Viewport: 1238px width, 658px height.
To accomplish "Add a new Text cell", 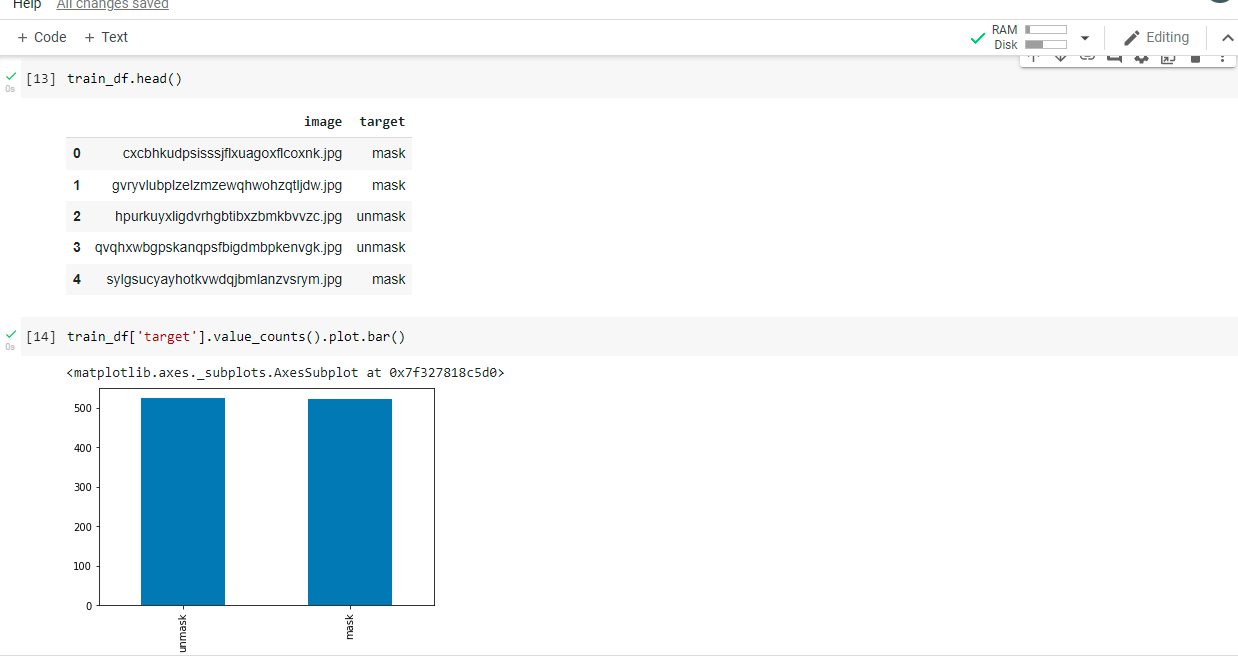I will point(106,37).
